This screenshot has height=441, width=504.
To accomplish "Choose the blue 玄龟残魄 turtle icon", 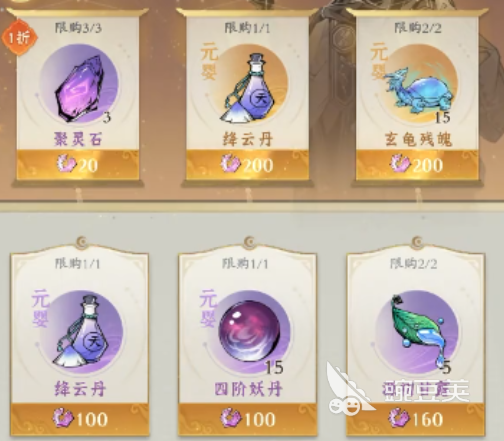I will pyautogui.click(x=419, y=90).
